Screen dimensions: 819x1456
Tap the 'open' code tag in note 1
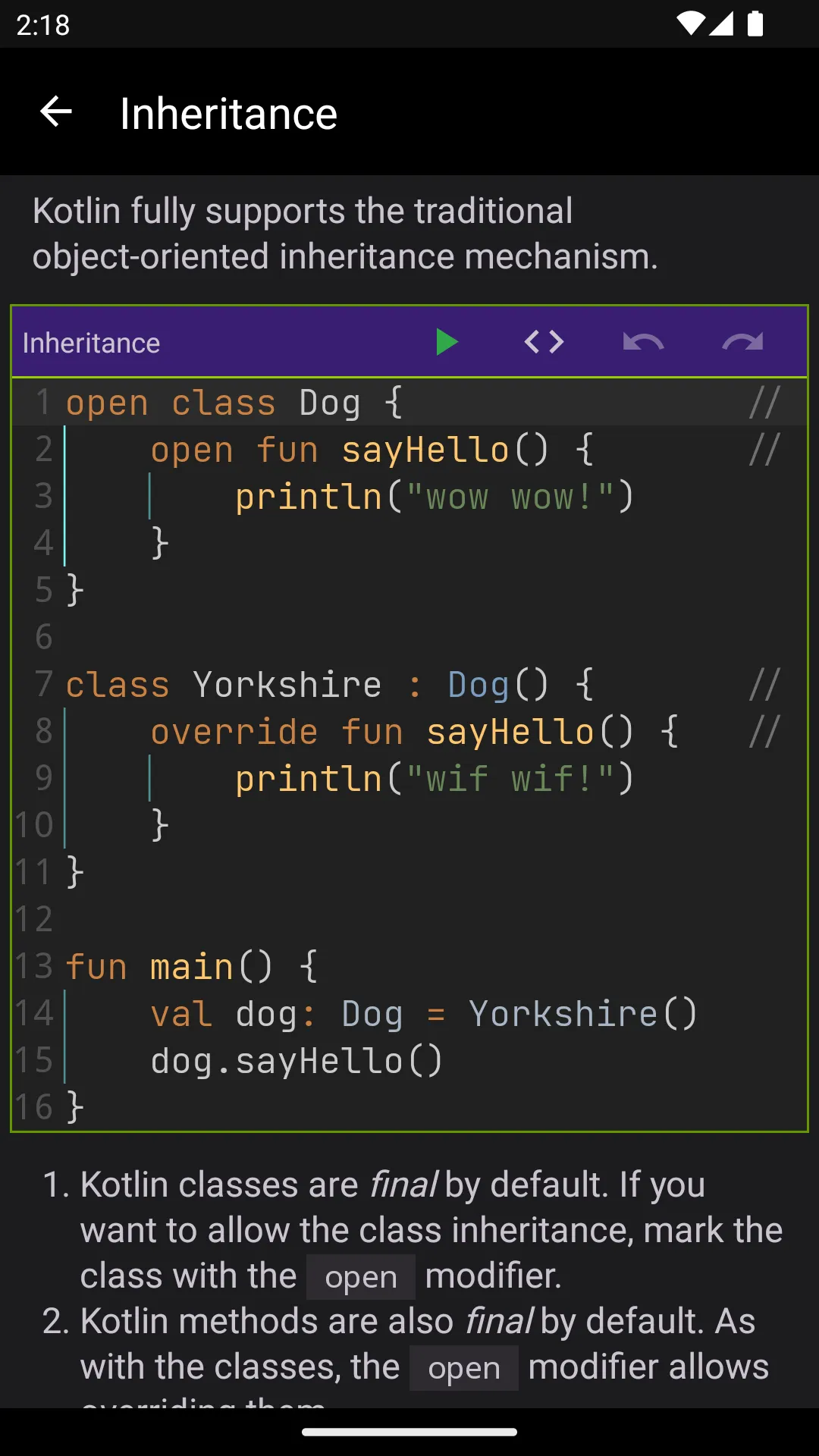[361, 1278]
